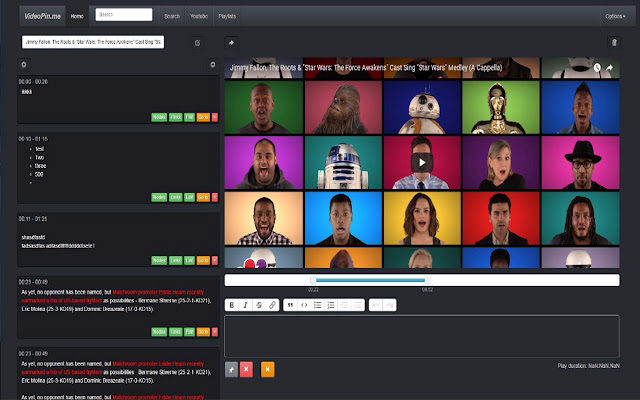The height and width of the screenshot is (400, 640).
Task: Click Edit button in 00:00 - 00:26 note
Action: pos(189,117)
